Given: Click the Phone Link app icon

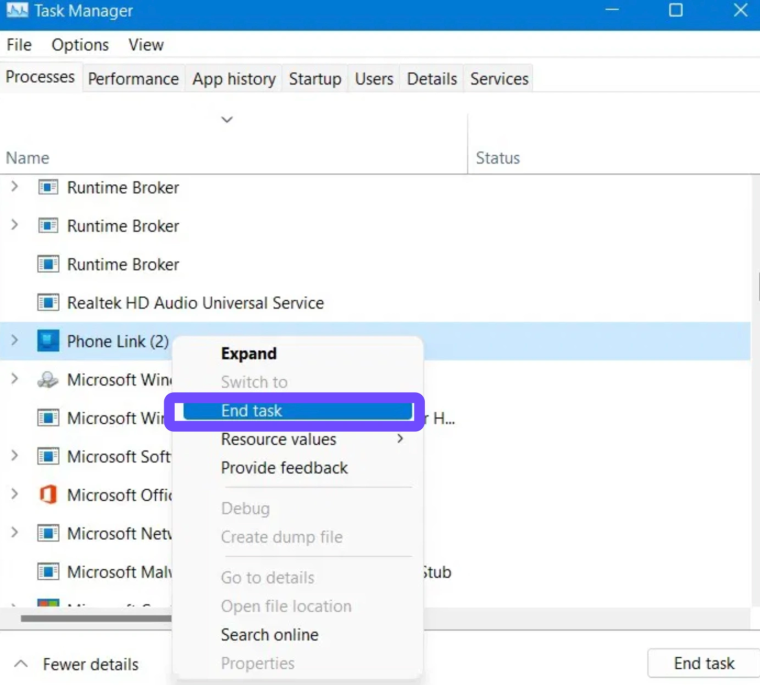Looking at the screenshot, I should pyautogui.click(x=48, y=341).
